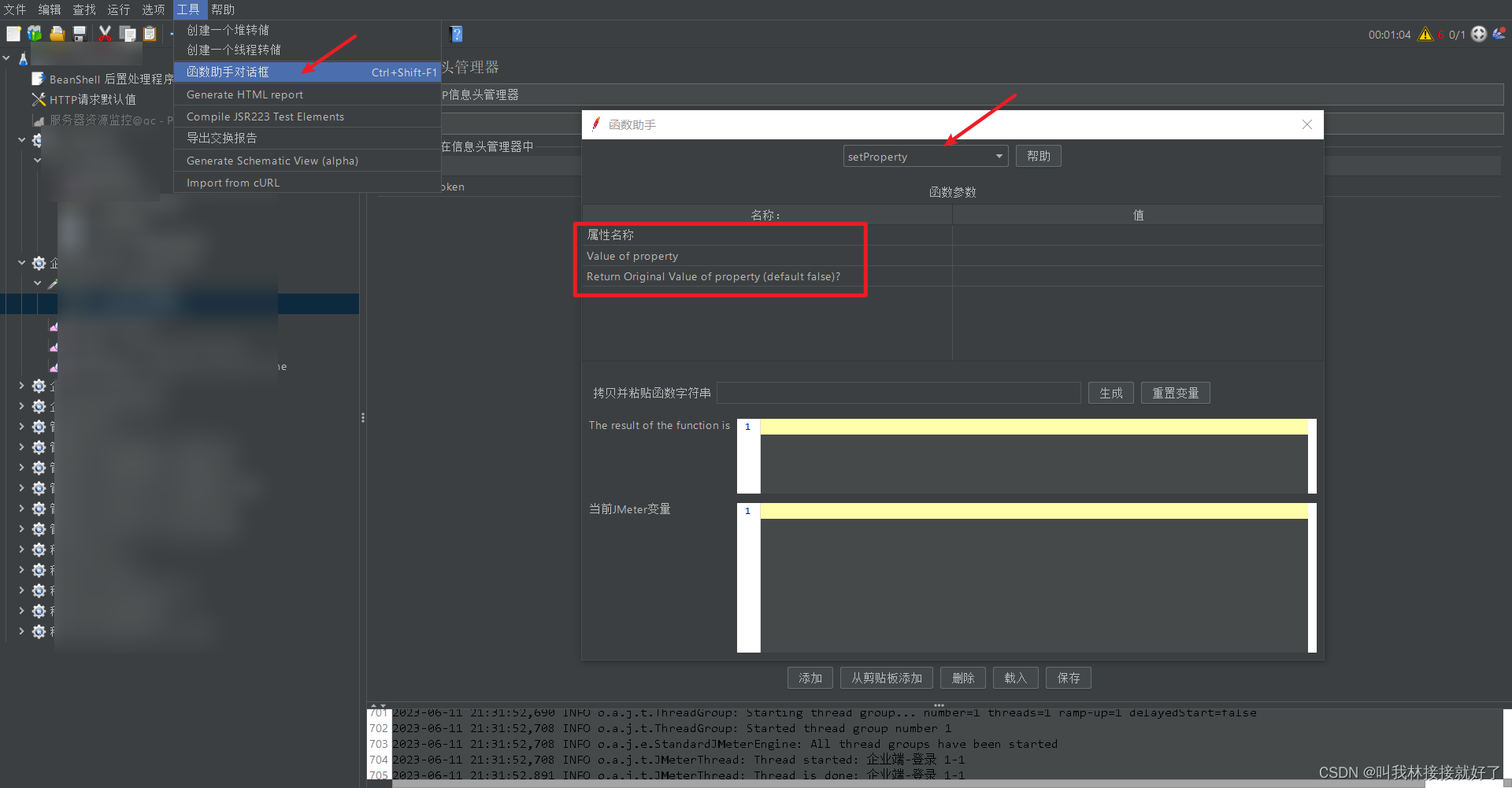The width and height of the screenshot is (1512, 788).
Task: Choose 创建一个线程转储 menu entry
Action: click(x=307, y=50)
